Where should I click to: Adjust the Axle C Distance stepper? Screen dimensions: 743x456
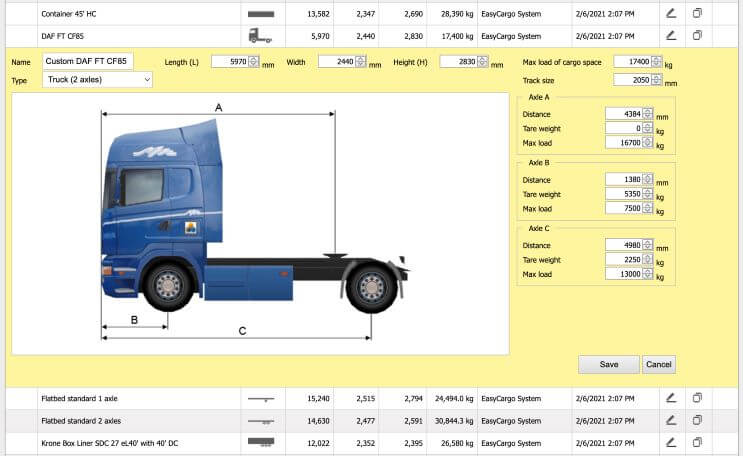click(648, 245)
